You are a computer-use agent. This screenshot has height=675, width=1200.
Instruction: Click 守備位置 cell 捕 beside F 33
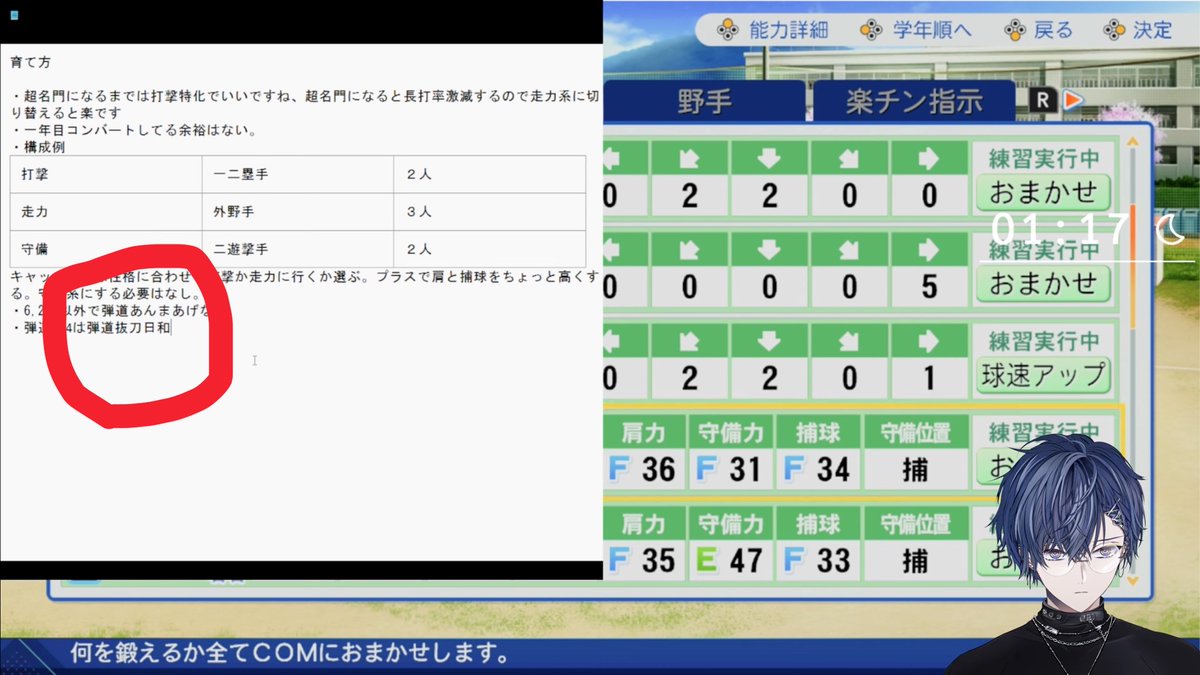(x=915, y=560)
